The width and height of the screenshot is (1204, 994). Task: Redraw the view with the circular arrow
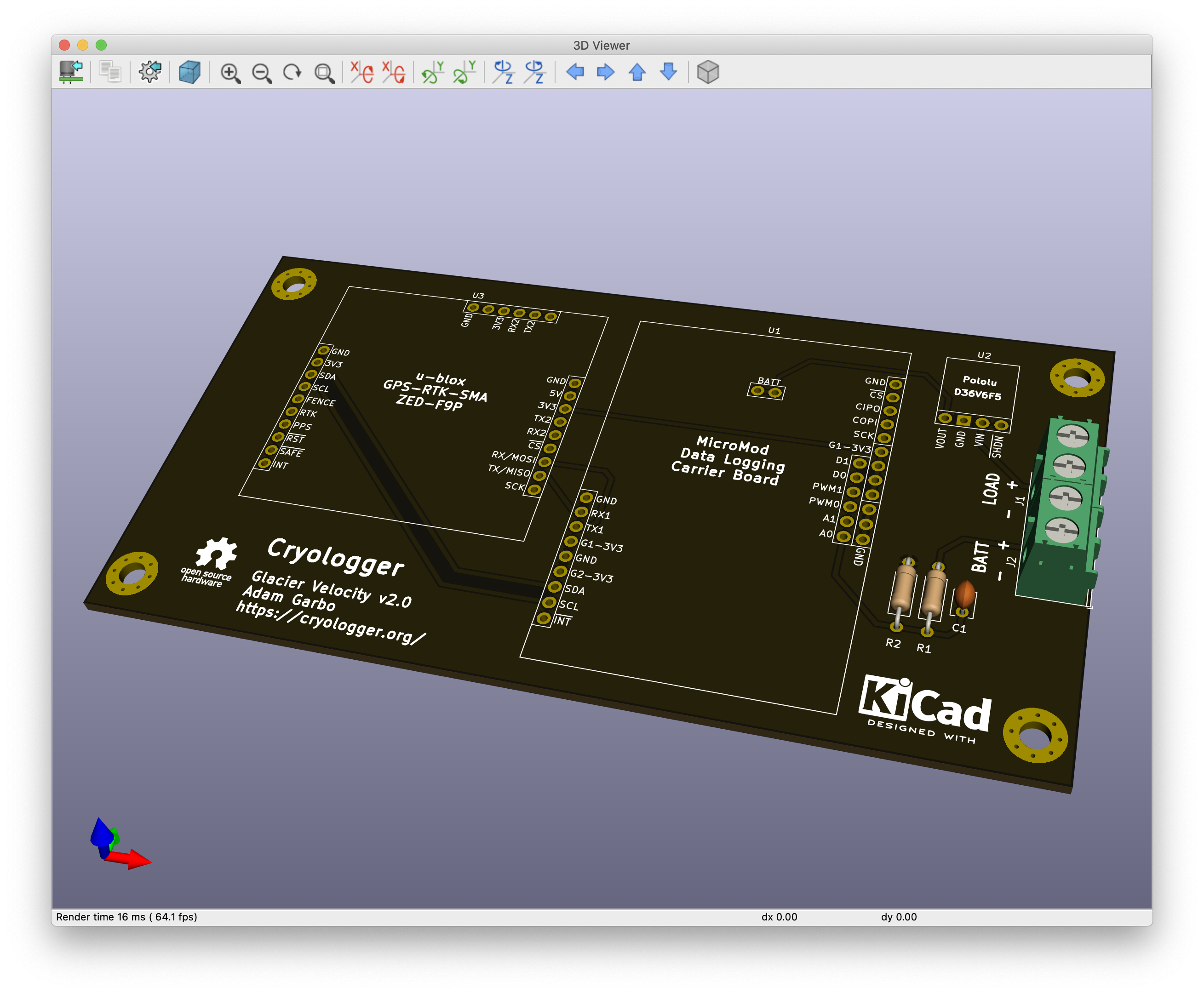[x=292, y=73]
